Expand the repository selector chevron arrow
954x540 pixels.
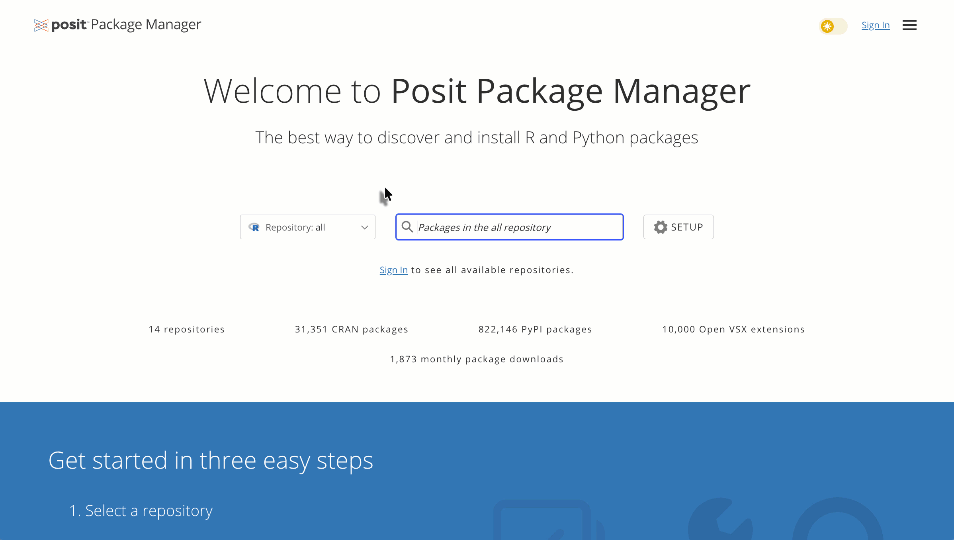click(x=364, y=227)
